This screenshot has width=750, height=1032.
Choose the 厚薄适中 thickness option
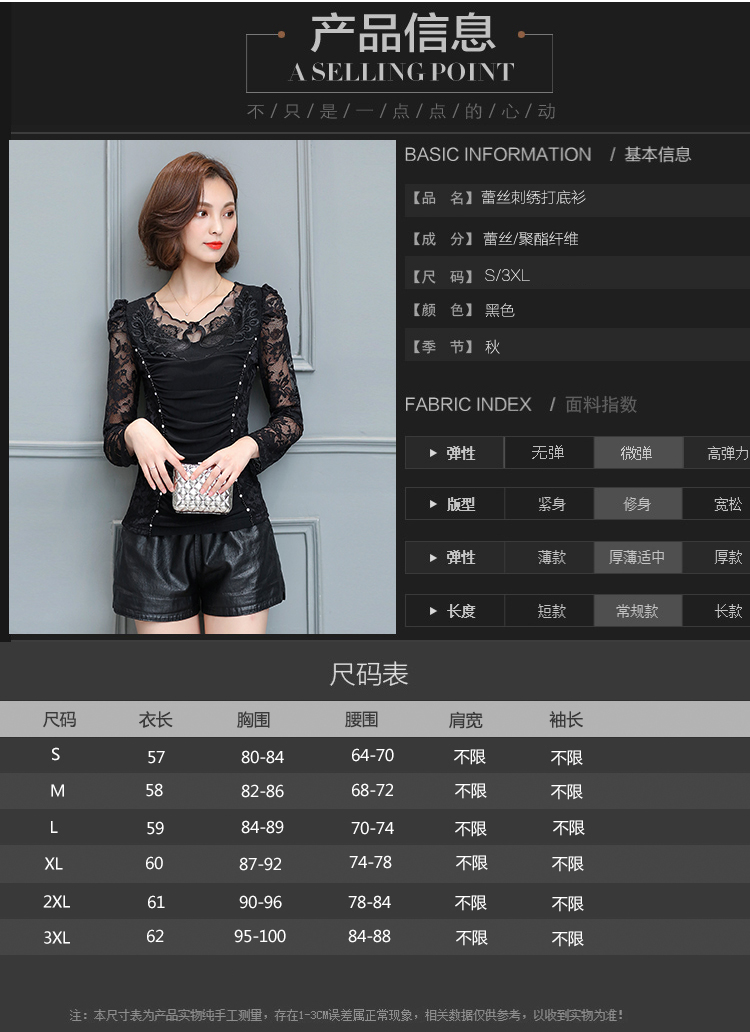tap(637, 557)
